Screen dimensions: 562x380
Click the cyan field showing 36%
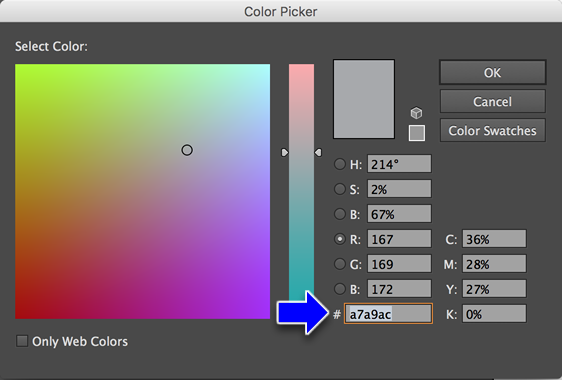(494, 239)
